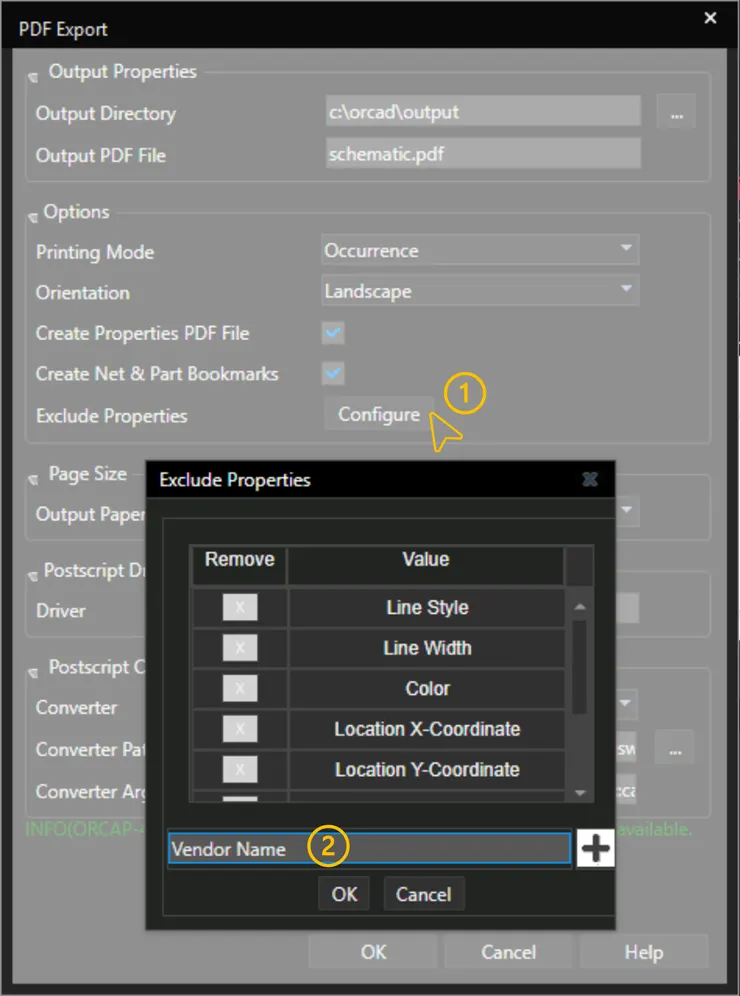
Task: Click the Output PDF File field
Action: [482, 155]
